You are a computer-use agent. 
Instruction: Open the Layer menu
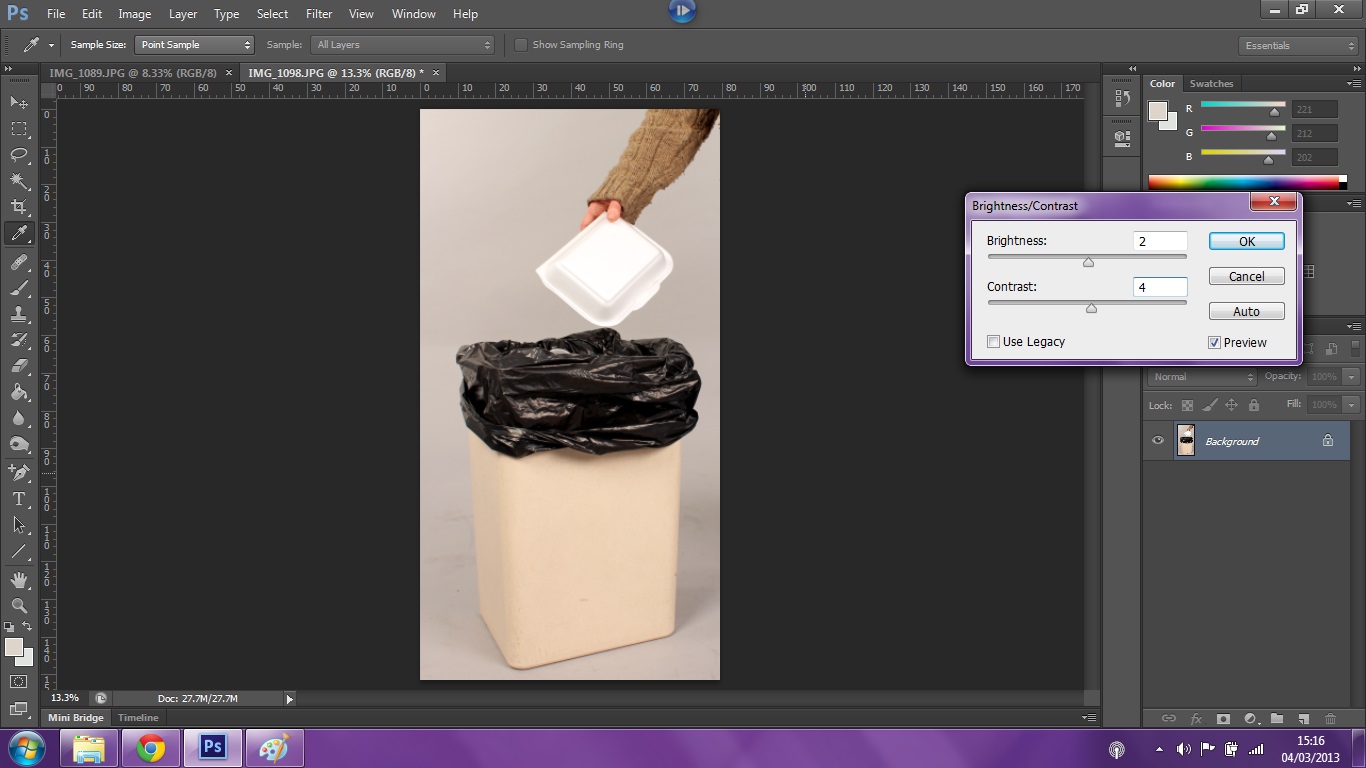(183, 14)
